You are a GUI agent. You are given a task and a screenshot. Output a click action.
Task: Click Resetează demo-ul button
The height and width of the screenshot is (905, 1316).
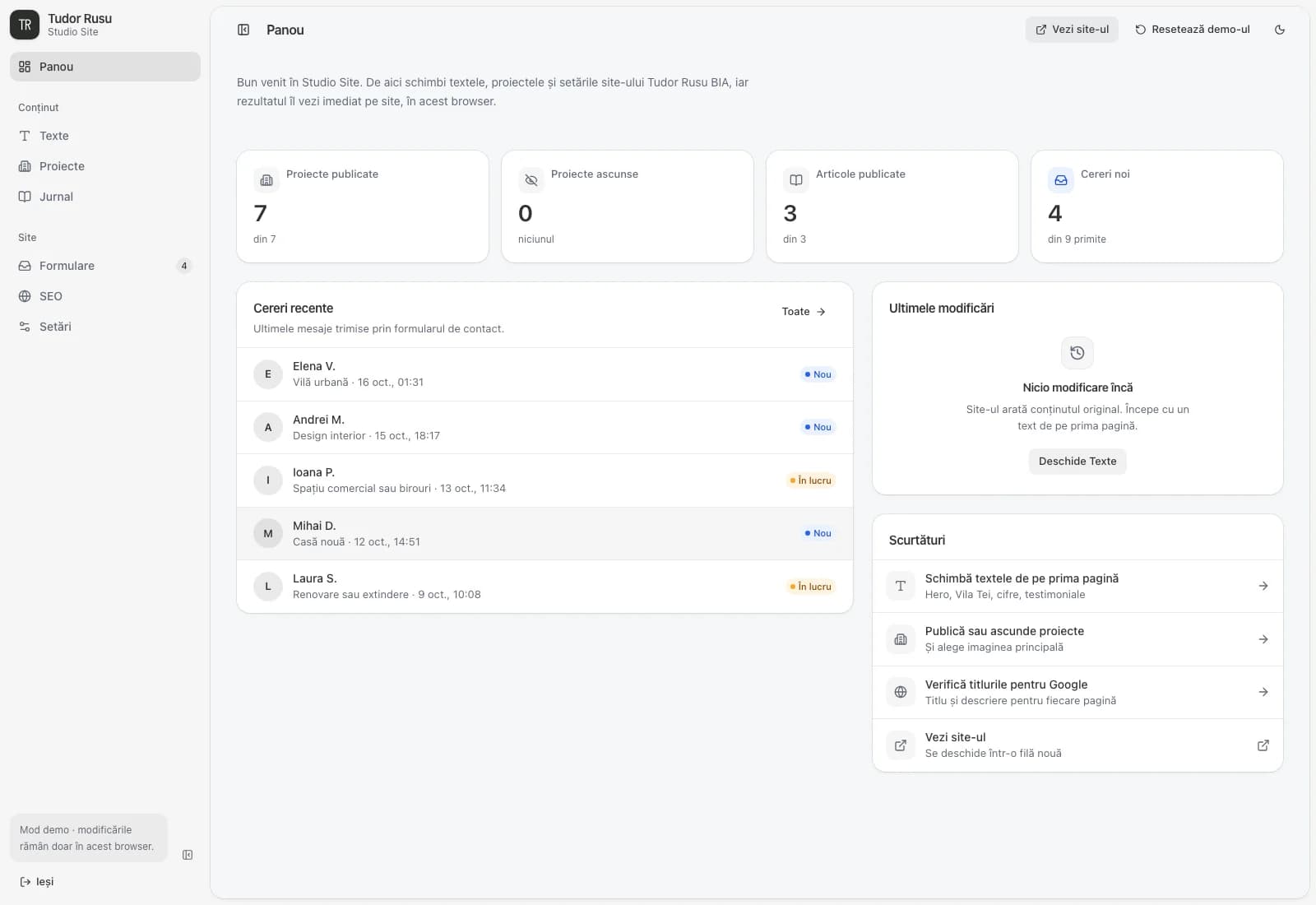click(x=1193, y=30)
